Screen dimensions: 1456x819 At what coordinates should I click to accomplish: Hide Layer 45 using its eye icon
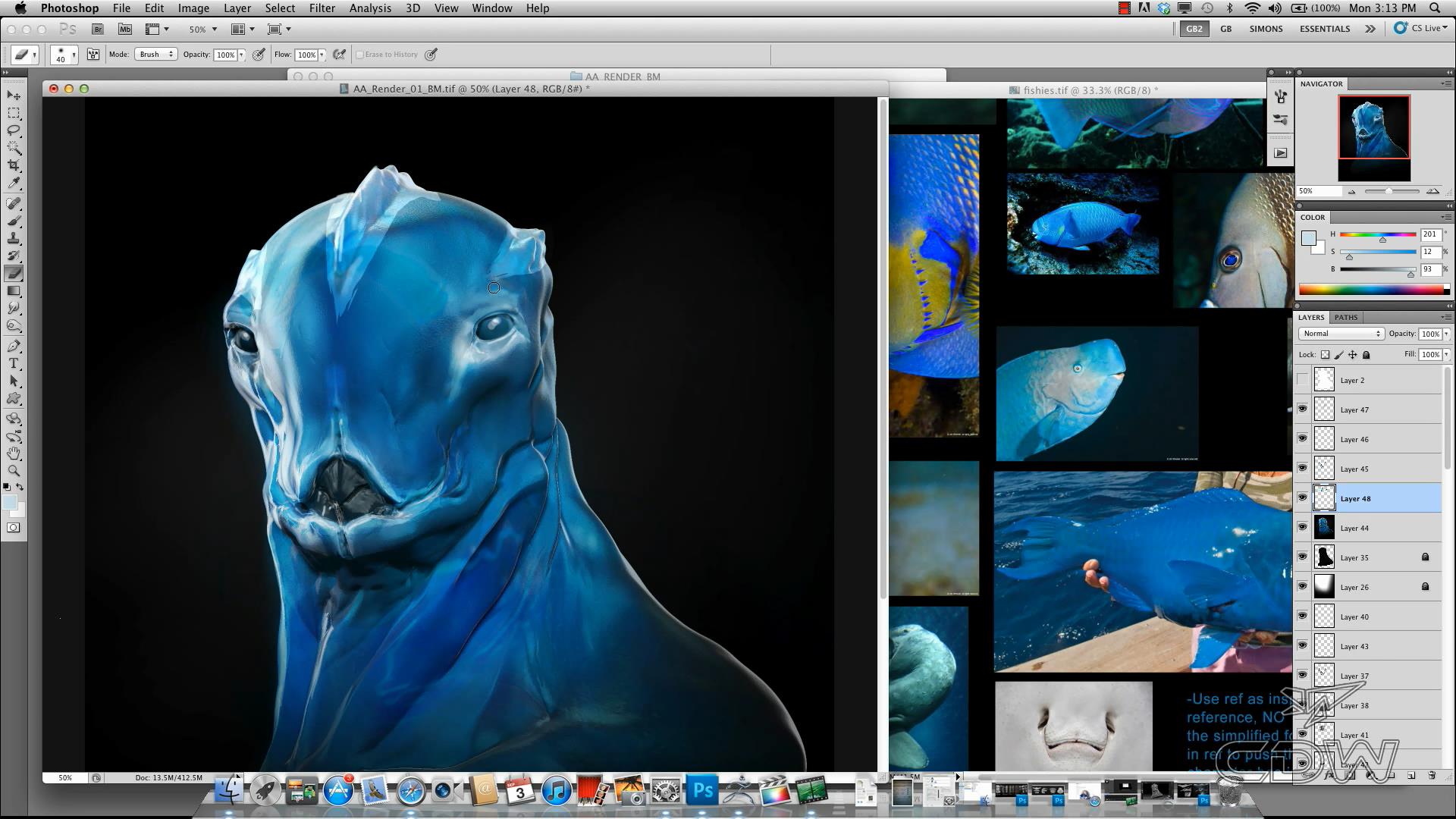click(x=1302, y=468)
